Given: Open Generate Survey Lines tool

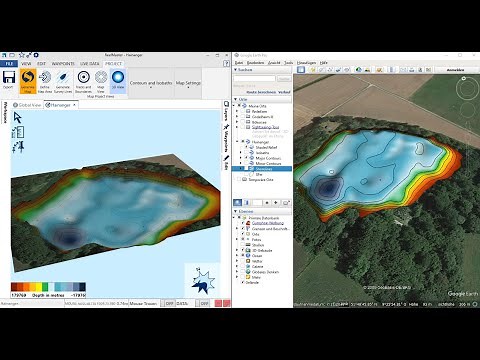Looking at the screenshot, I should tap(63, 81).
